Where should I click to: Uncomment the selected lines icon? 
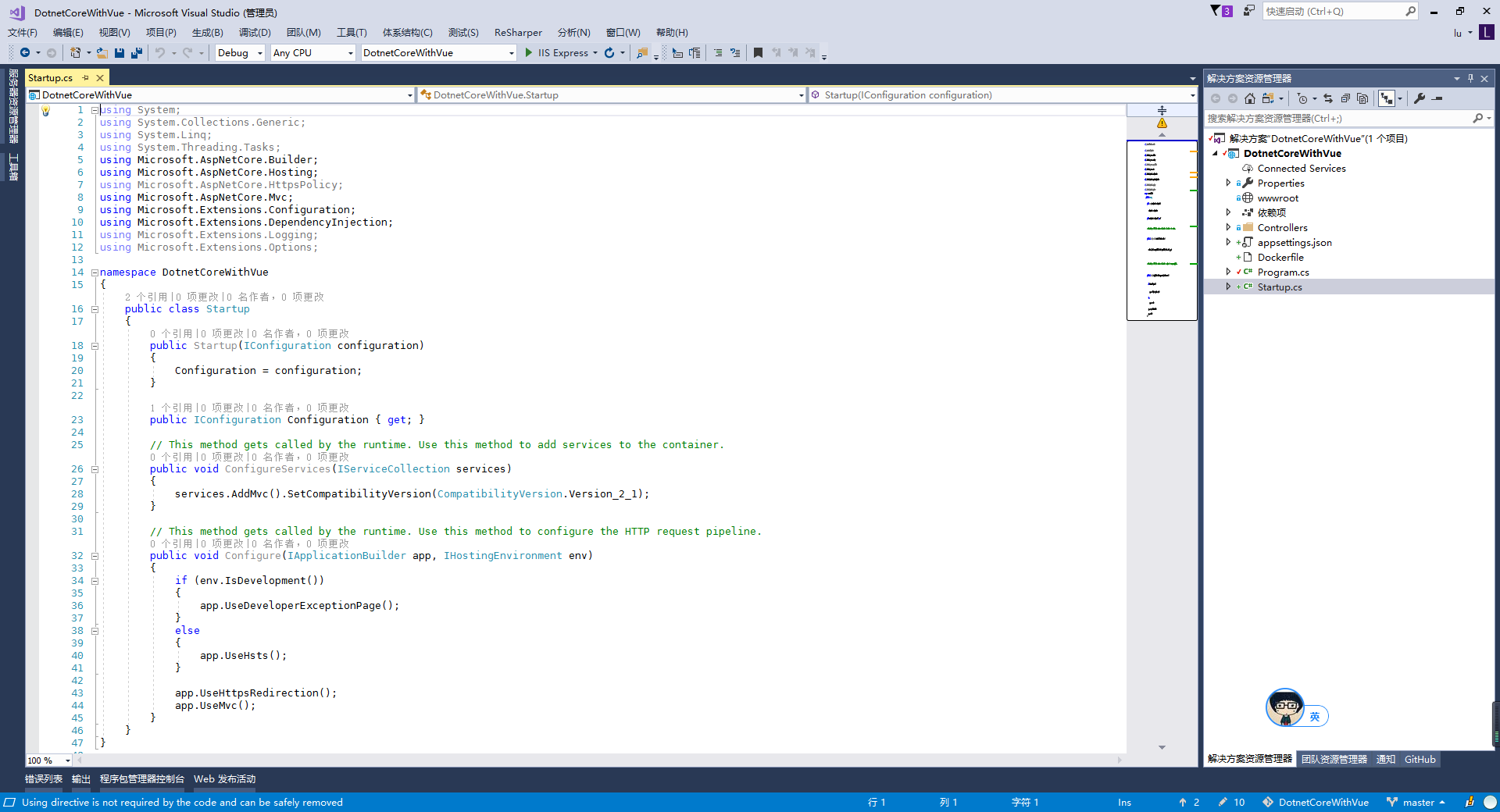click(x=735, y=52)
